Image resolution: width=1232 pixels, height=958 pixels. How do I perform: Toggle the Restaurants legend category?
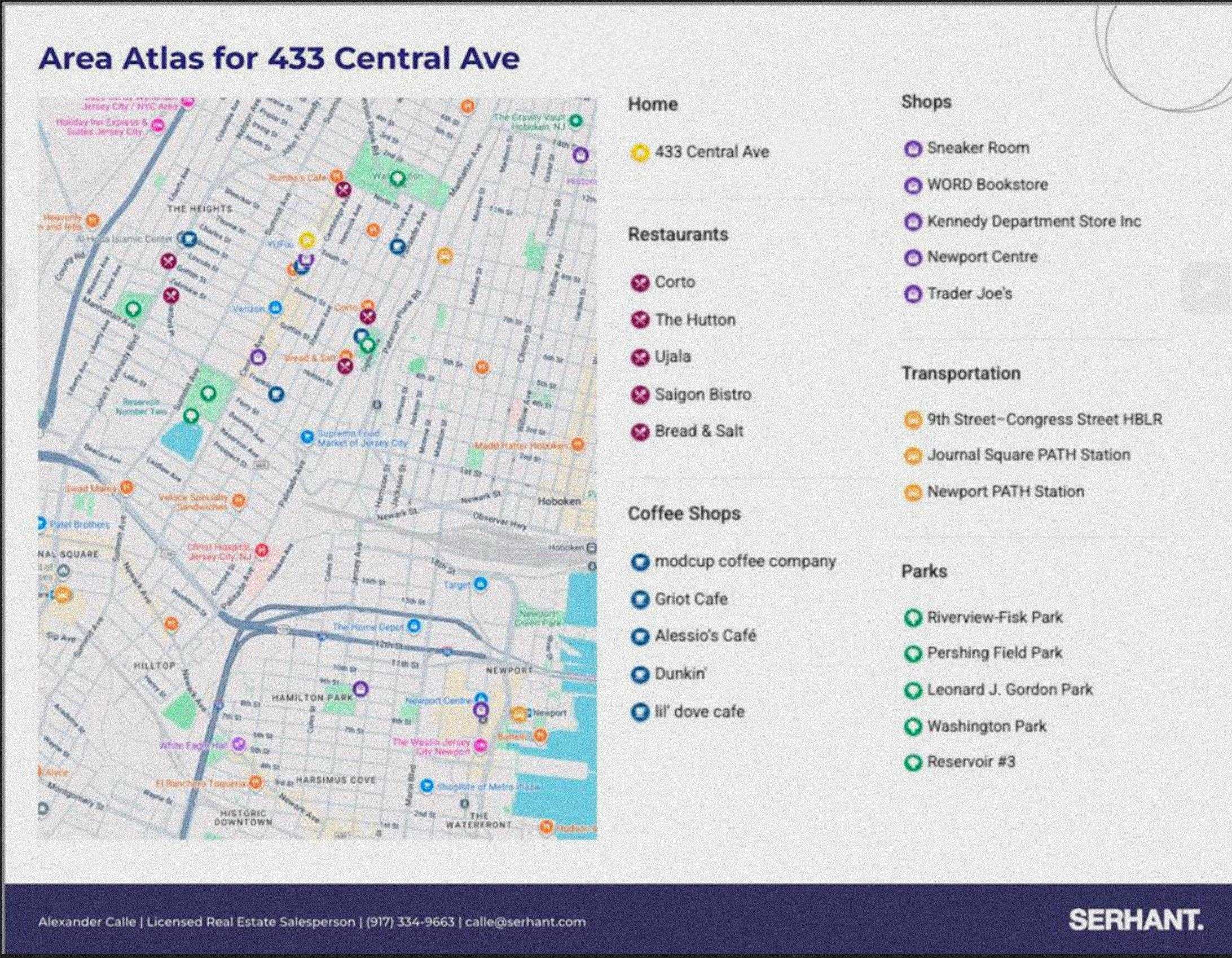(679, 234)
